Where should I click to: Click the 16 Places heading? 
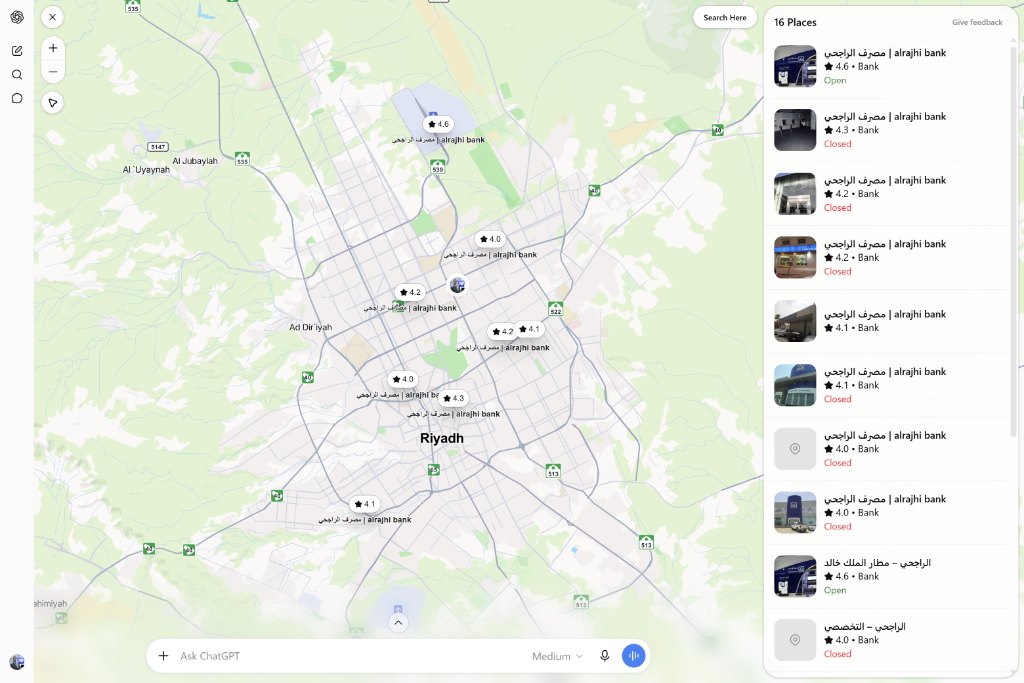pyautogui.click(x=795, y=22)
